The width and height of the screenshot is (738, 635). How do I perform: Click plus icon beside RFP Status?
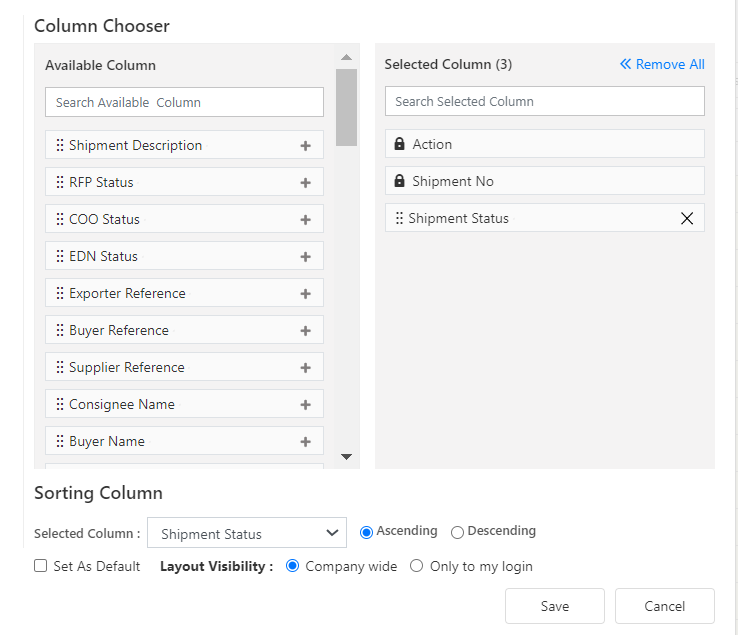tap(306, 183)
